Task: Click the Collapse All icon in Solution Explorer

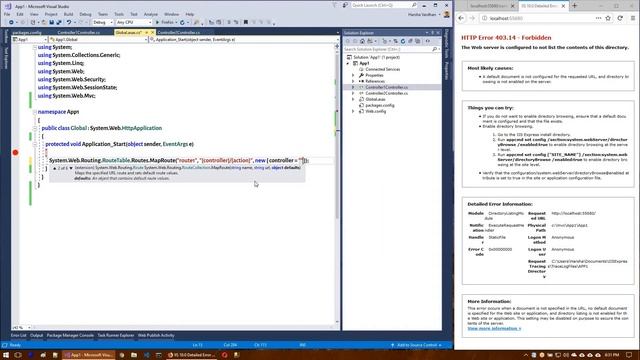Action: (410, 41)
